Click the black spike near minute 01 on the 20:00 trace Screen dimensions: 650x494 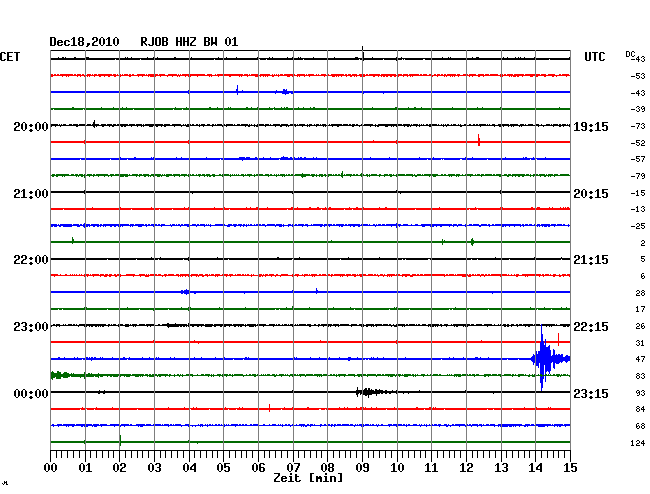pyautogui.click(x=94, y=124)
